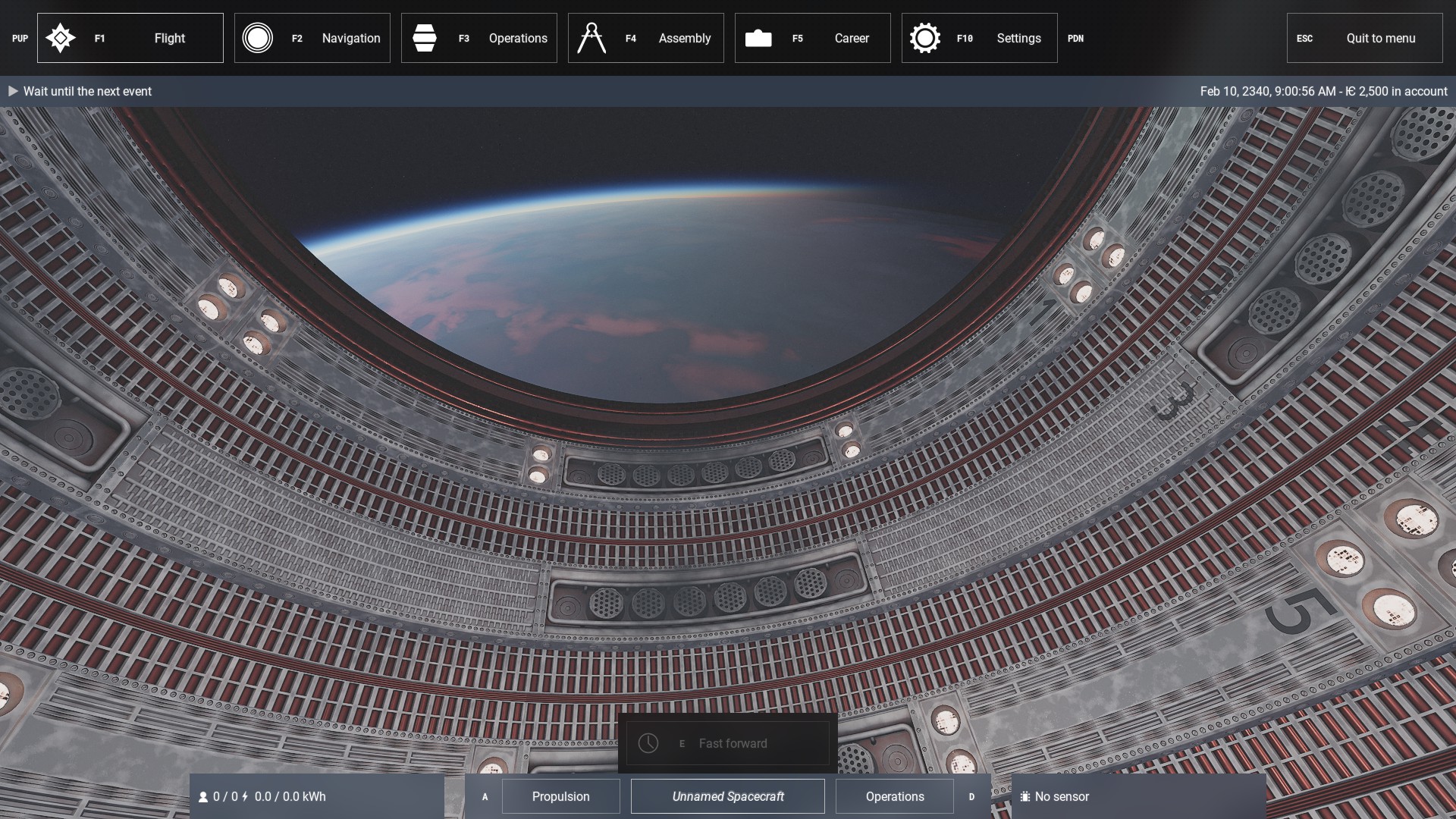Open the Career tab label
This screenshot has width=1456, height=819.
pyautogui.click(x=851, y=38)
